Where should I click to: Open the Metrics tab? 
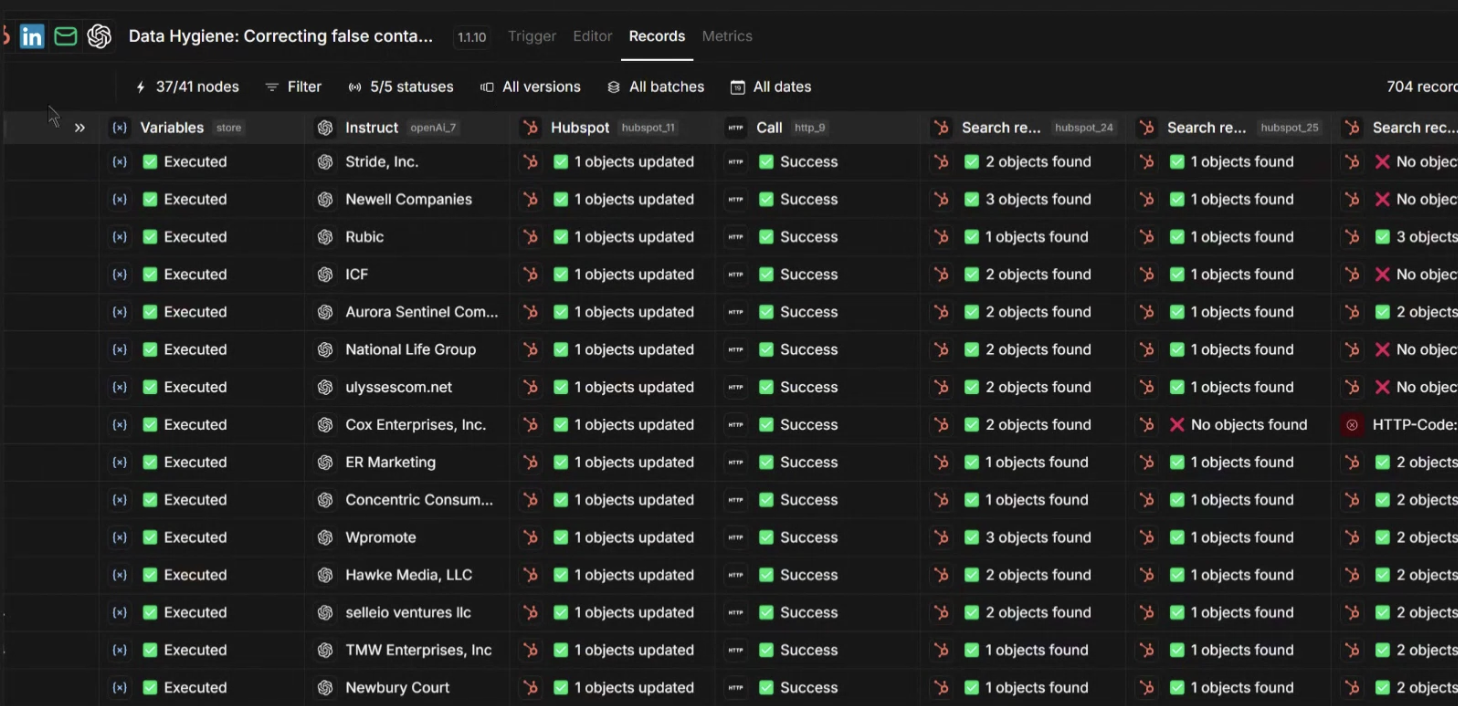[x=727, y=36]
